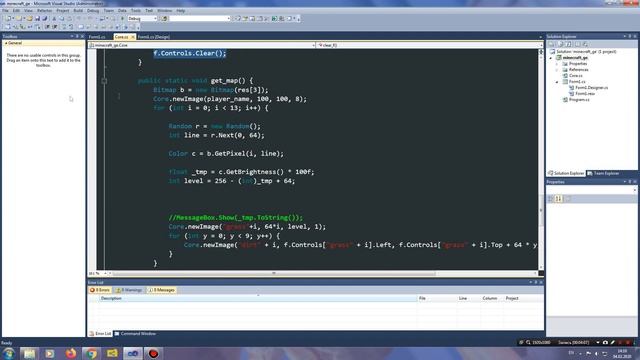Open the Build menu
The height and width of the screenshot is (360, 640).
78,11
